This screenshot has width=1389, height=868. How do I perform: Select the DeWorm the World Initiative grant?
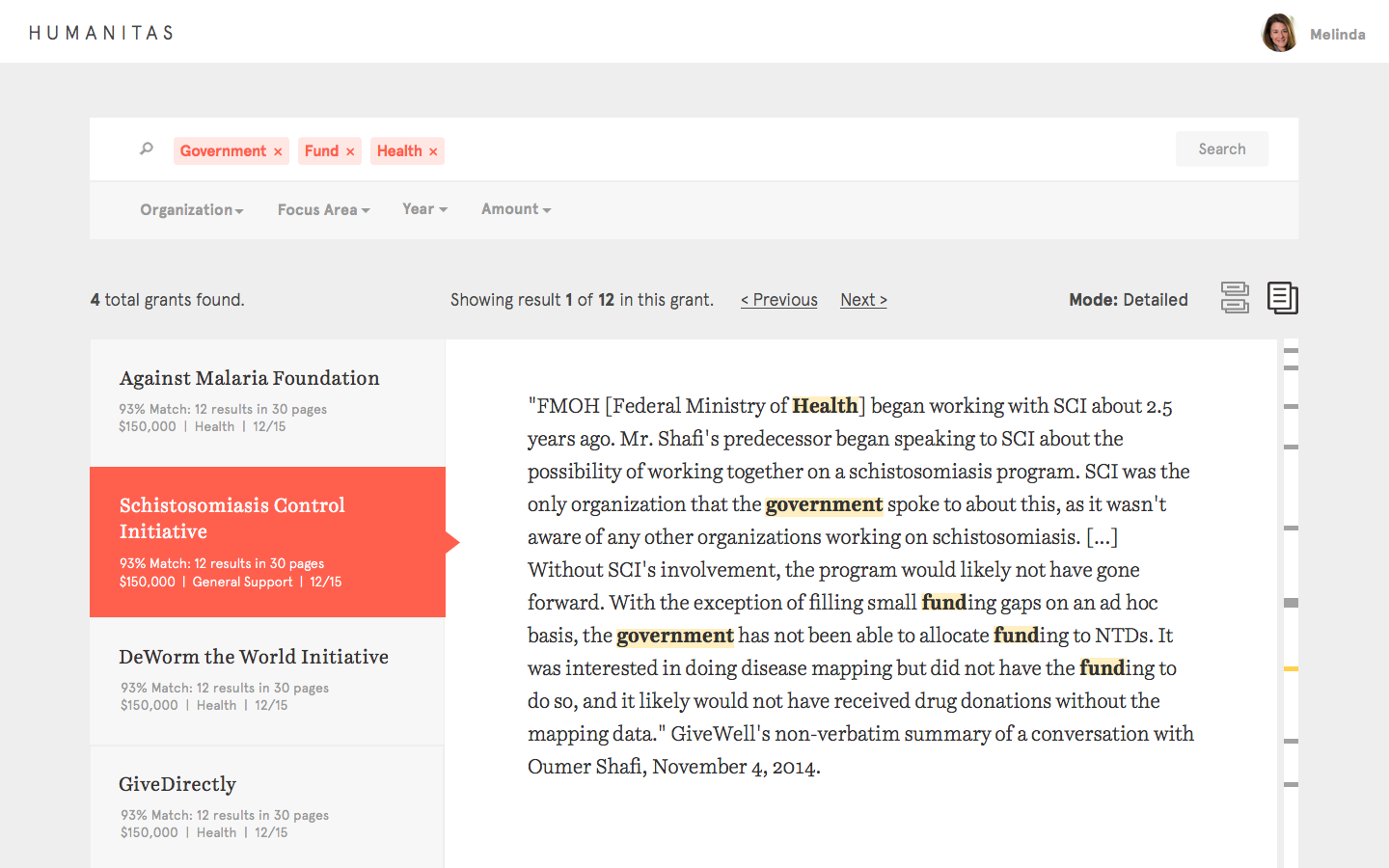[x=267, y=681]
